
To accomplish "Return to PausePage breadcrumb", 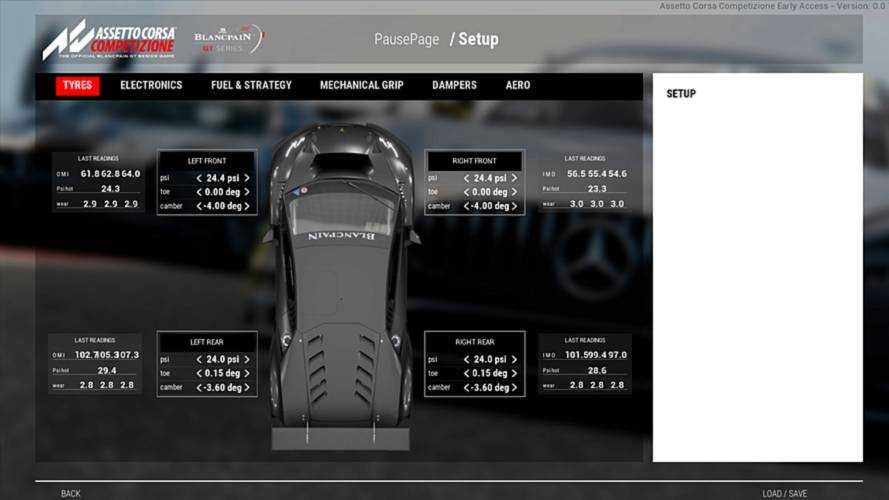I will [407, 40].
